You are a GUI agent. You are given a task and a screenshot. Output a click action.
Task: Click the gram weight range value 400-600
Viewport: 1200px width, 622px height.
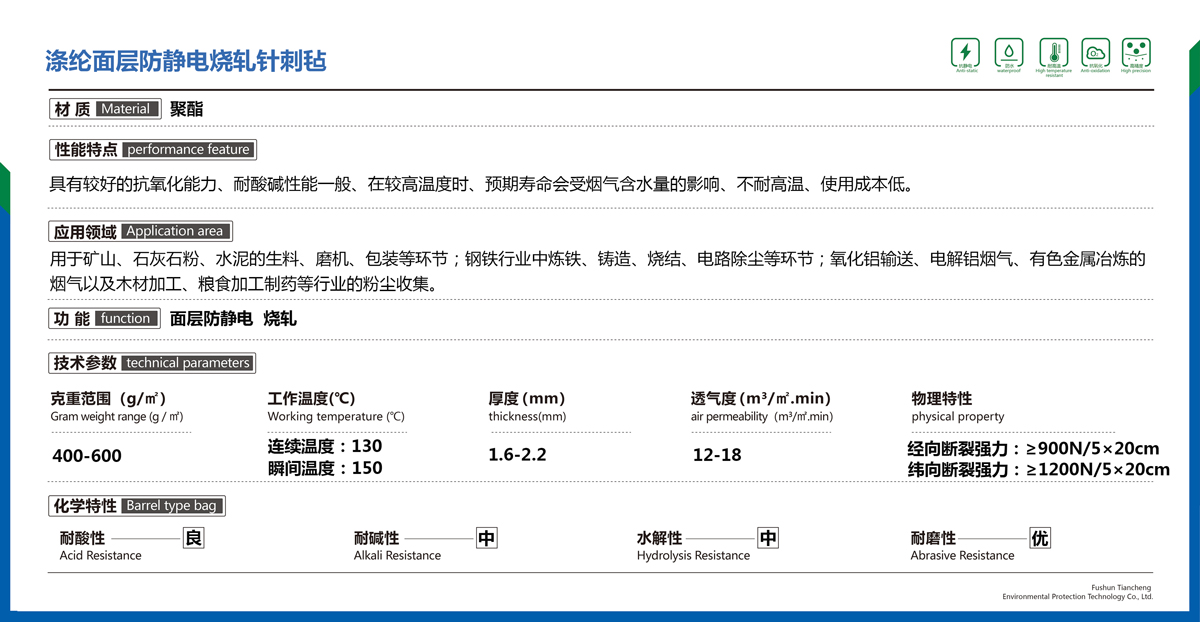tap(86, 456)
